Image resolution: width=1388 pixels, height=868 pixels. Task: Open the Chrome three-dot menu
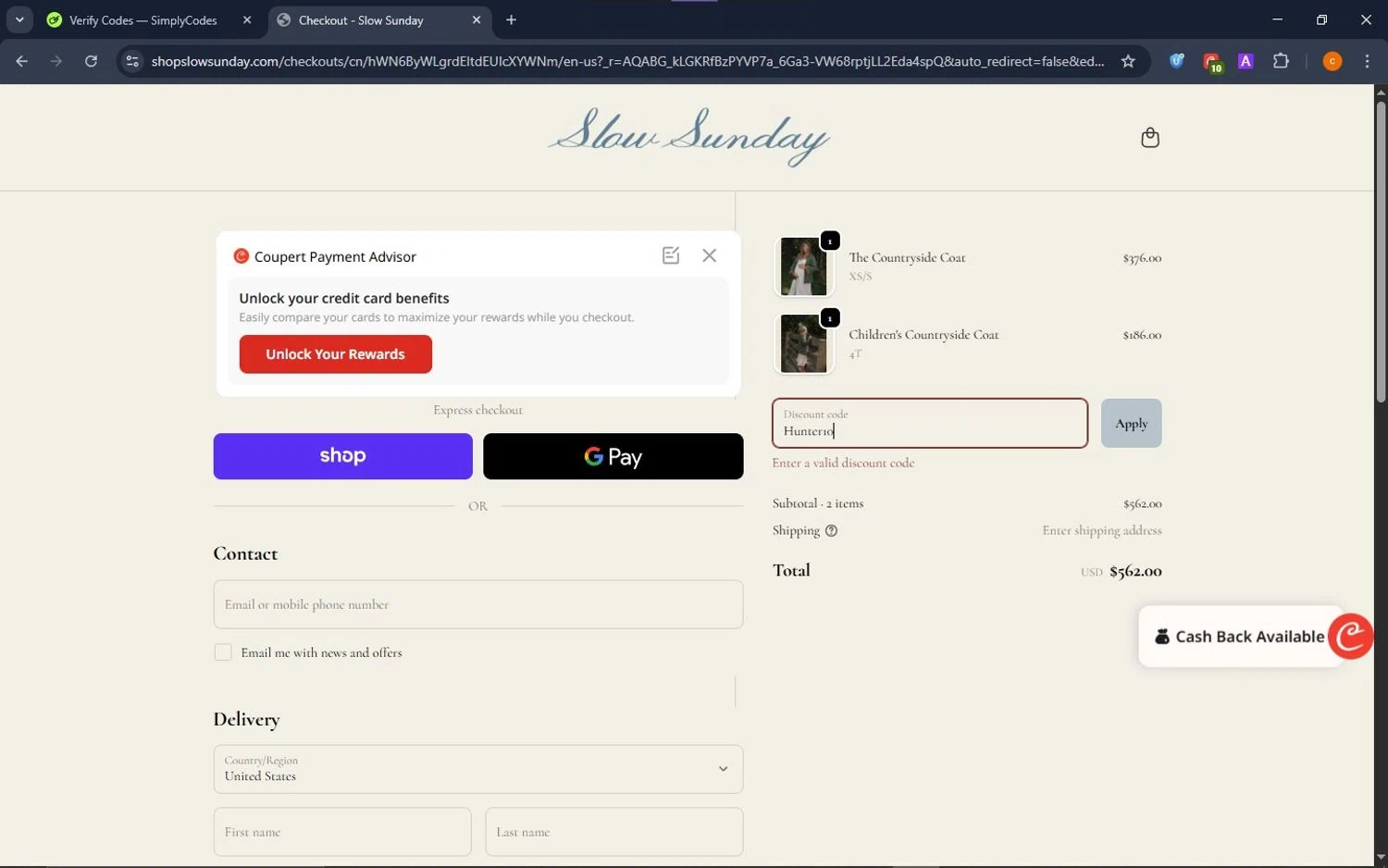pos(1367,61)
